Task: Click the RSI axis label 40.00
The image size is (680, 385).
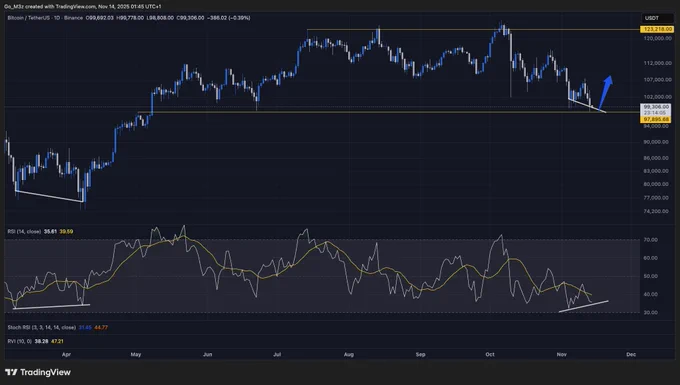Action: pyautogui.click(x=651, y=294)
